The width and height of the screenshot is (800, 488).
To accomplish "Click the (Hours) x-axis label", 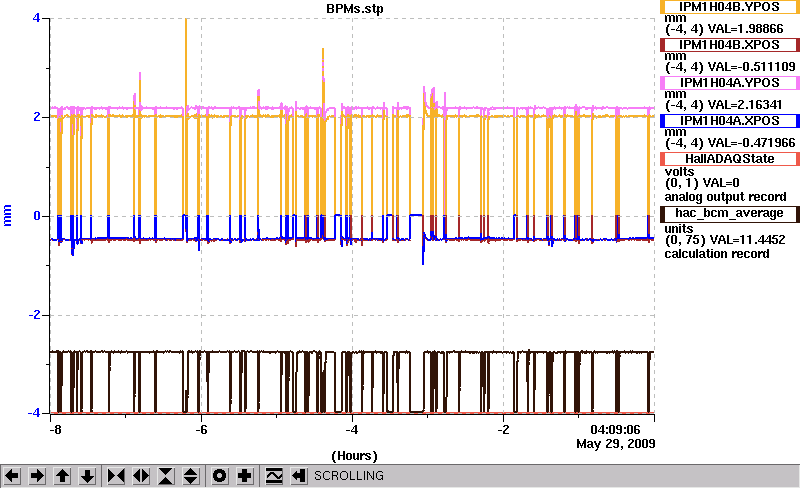I will click(355, 456).
